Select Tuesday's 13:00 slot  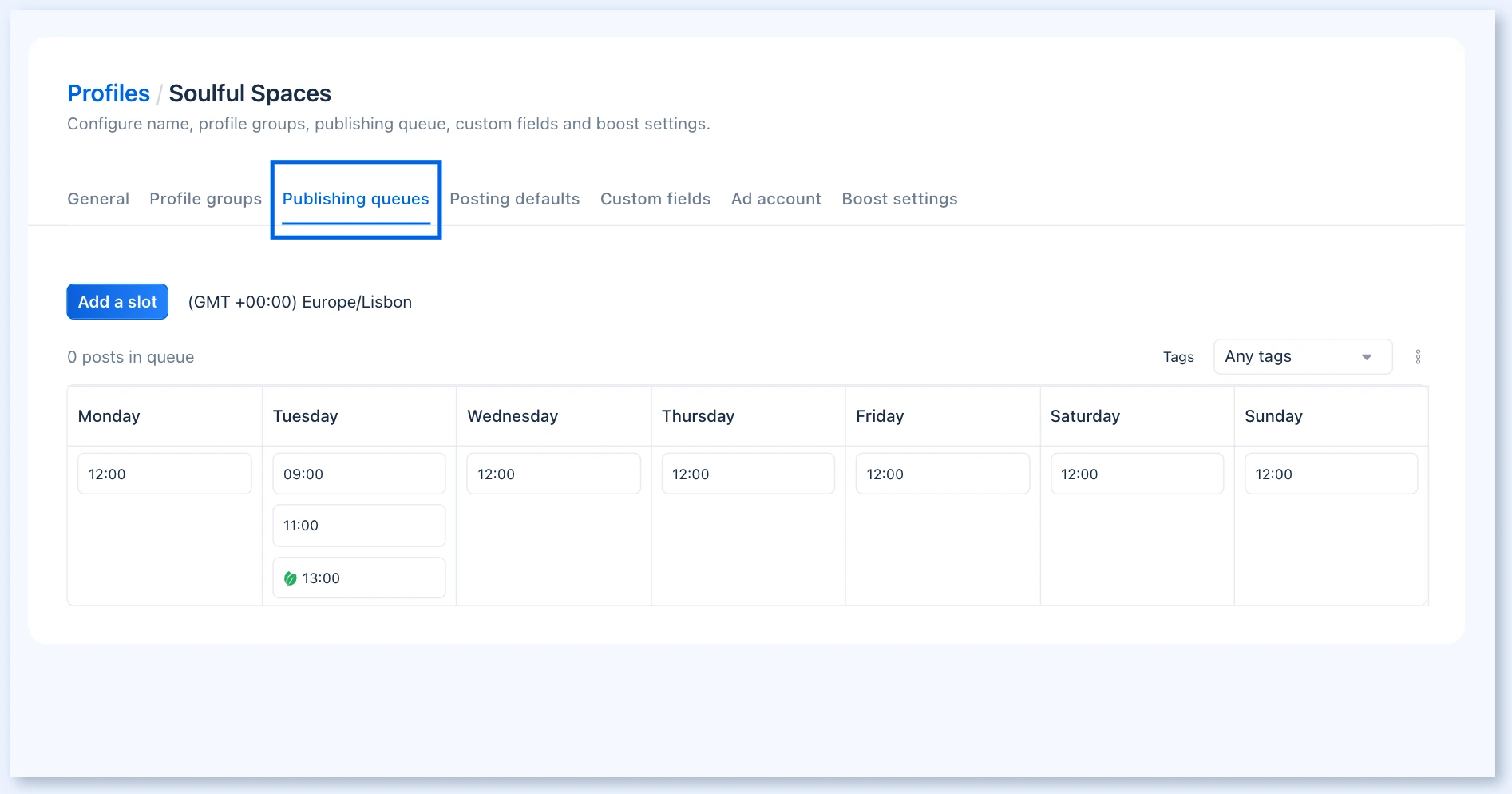pos(359,578)
